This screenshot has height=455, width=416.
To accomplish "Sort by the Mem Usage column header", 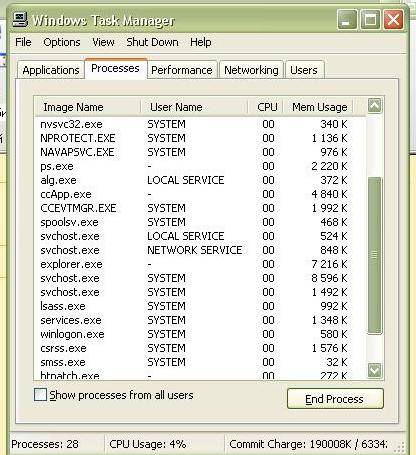I will pos(319,107).
